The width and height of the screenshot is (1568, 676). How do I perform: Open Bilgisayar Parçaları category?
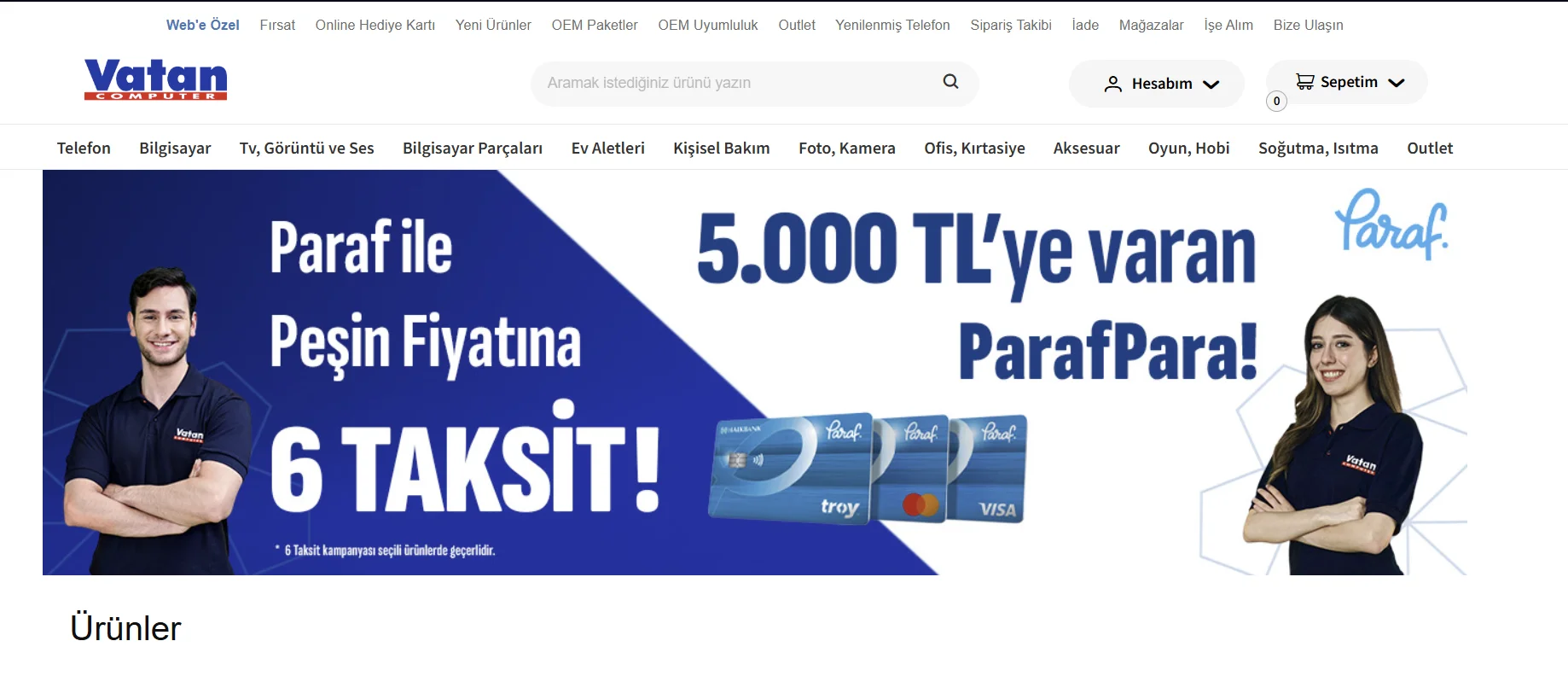(x=473, y=148)
